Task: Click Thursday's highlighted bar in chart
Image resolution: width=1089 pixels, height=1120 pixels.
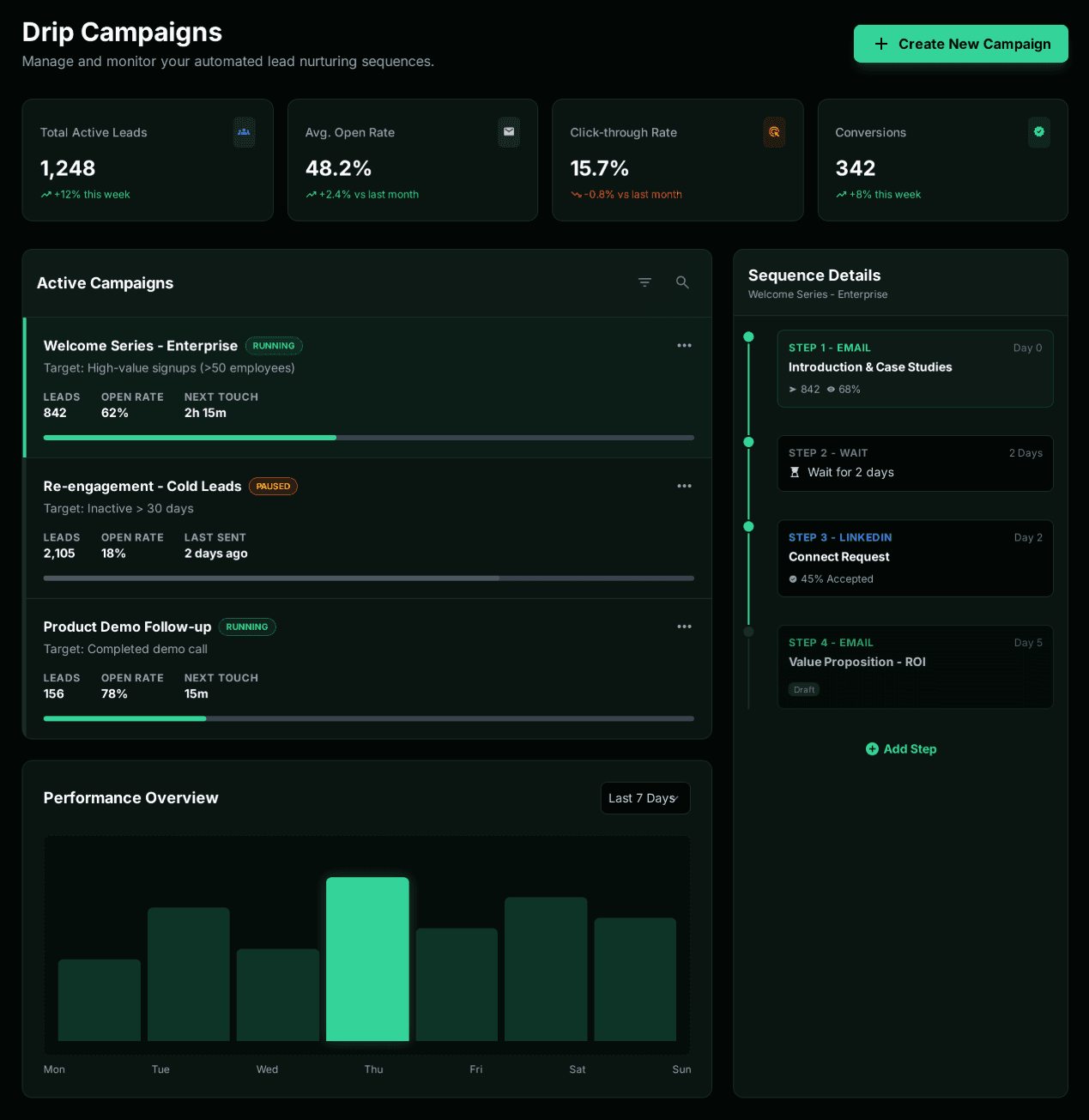Action: pyautogui.click(x=367, y=959)
